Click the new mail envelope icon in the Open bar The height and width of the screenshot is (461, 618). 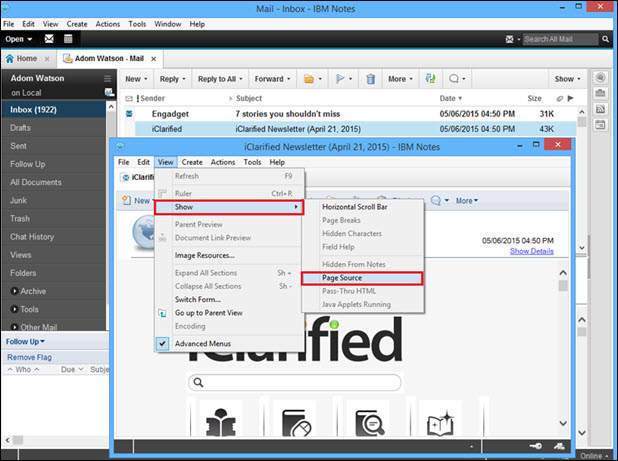tap(49, 39)
